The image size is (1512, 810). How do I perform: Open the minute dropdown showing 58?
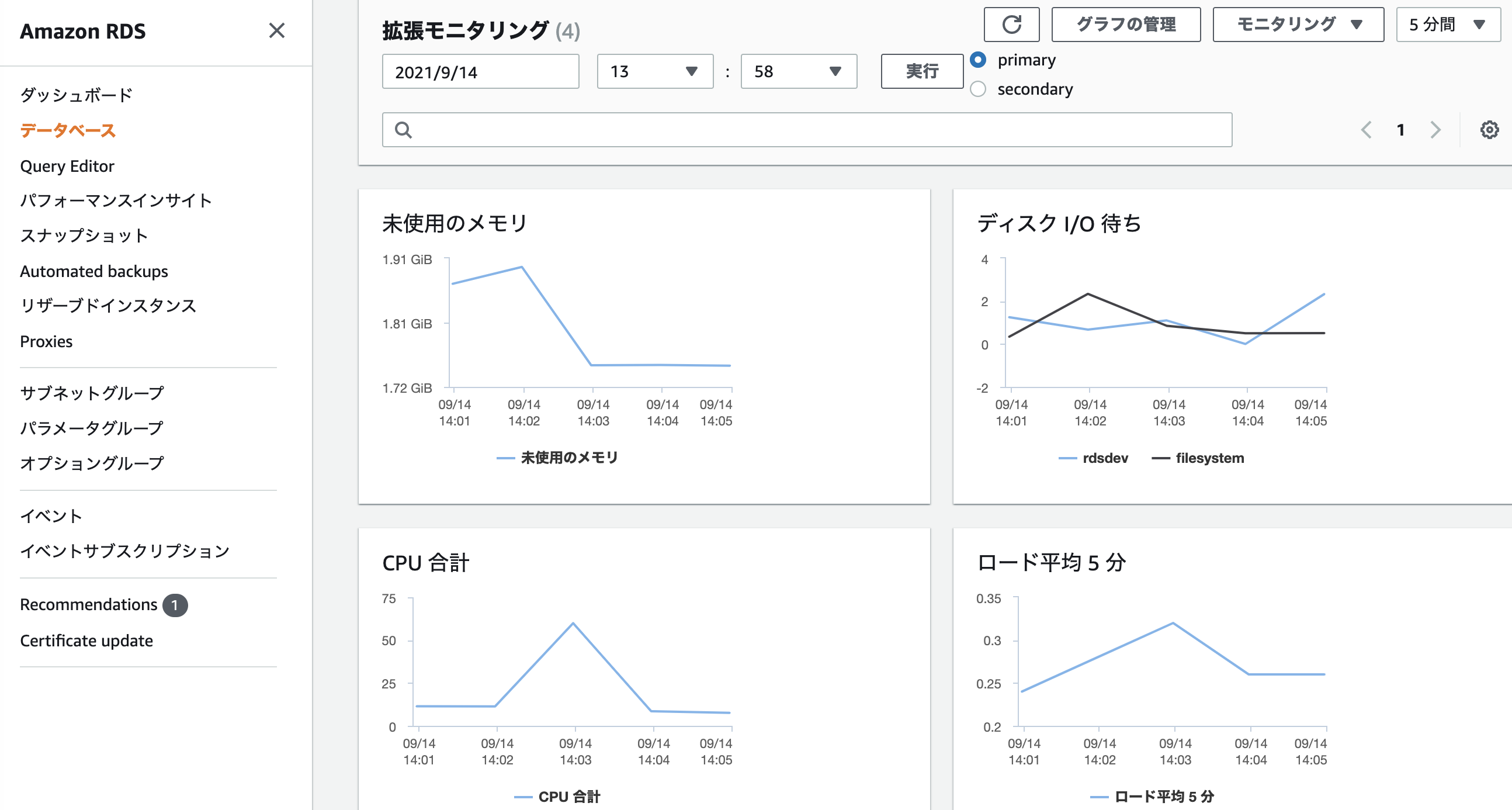(x=798, y=72)
